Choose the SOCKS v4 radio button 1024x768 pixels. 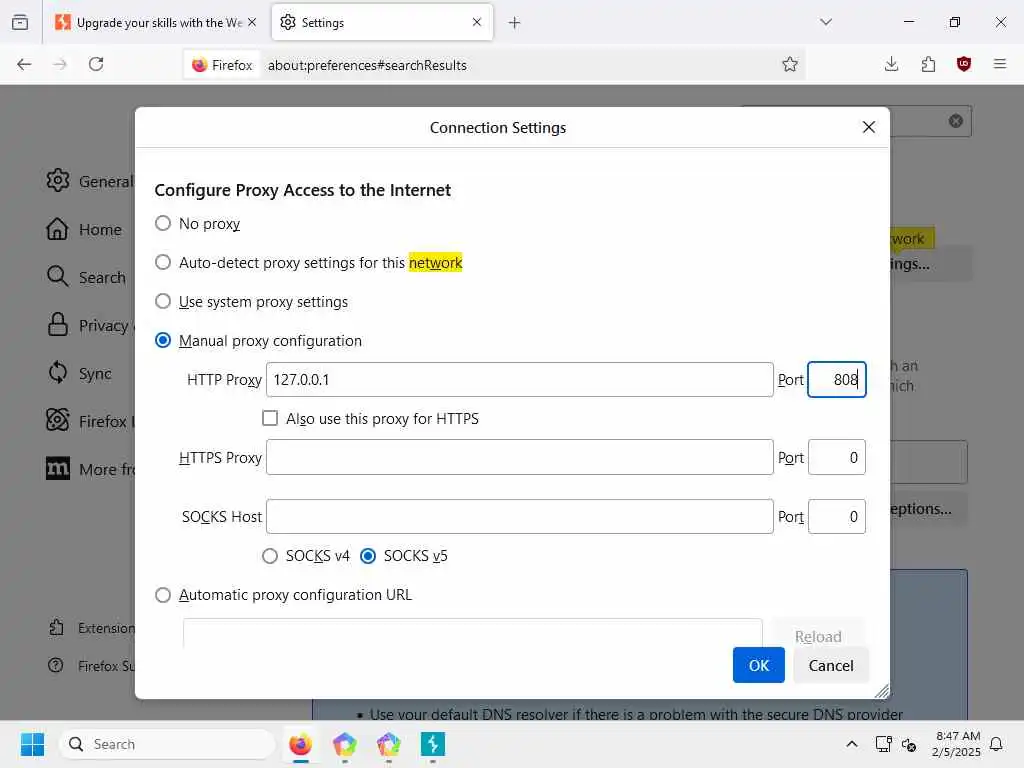click(270, 556)
